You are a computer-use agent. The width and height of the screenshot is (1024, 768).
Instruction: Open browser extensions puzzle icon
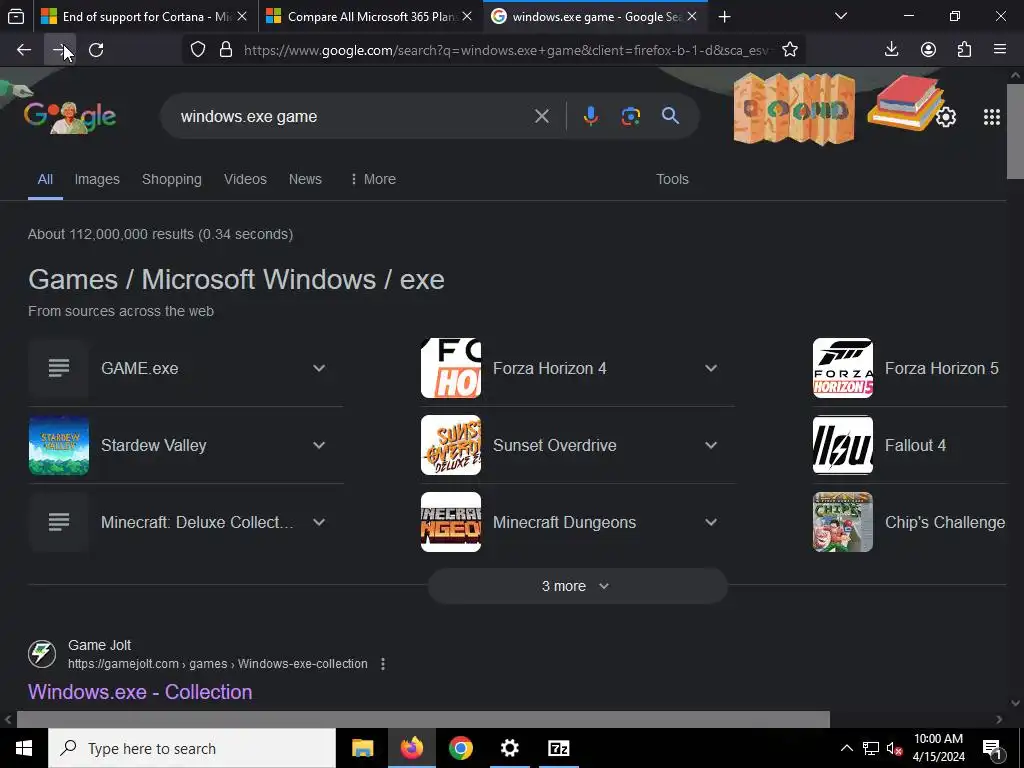tap(964, 49)
